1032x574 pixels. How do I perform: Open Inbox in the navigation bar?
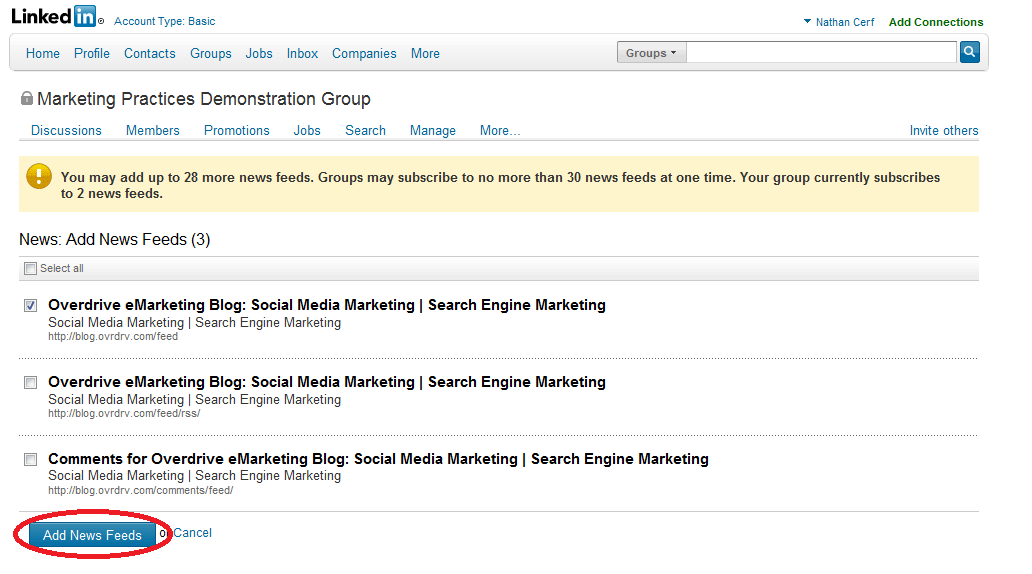(302, 53)
